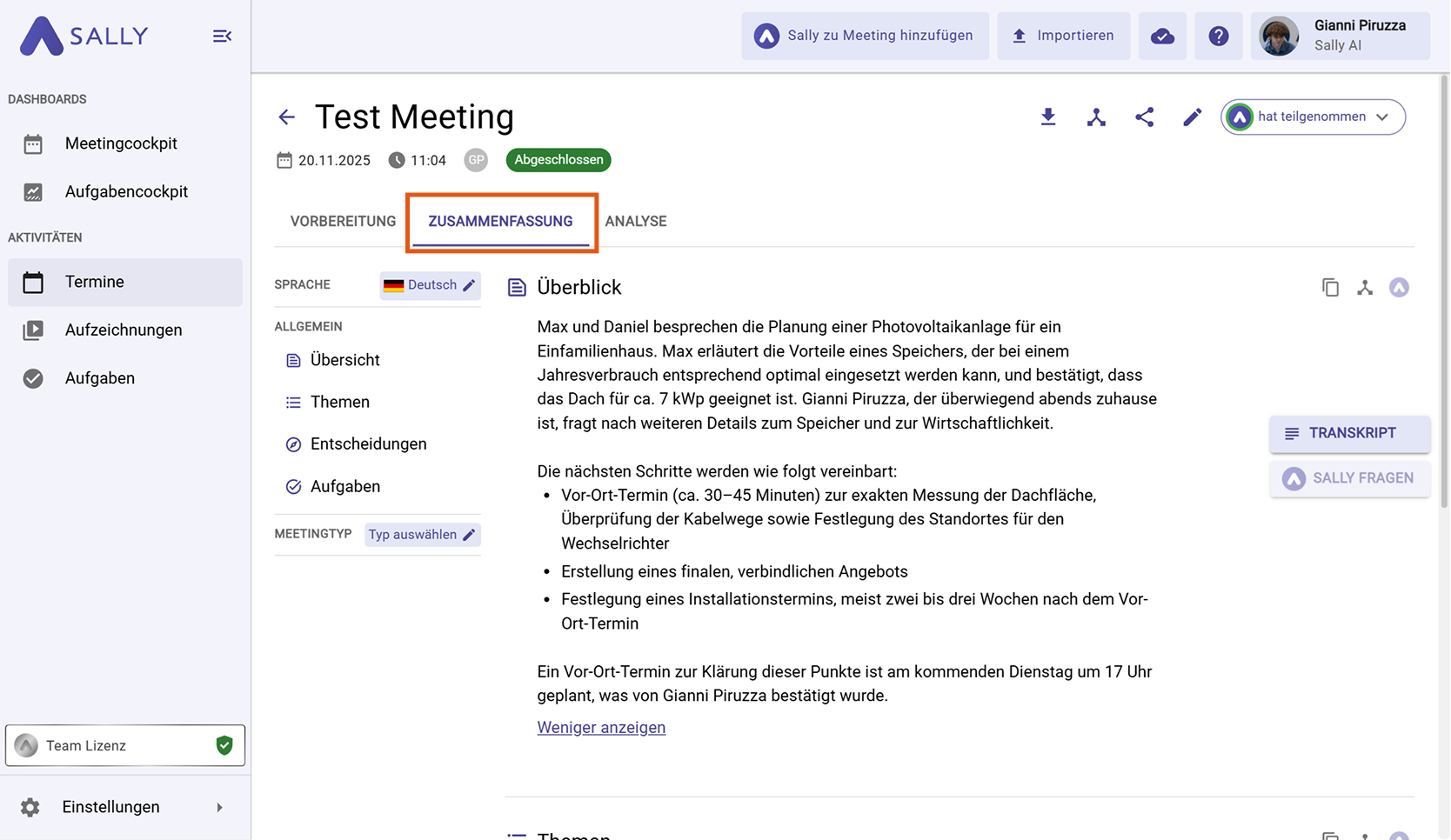Switch to the Vorbereitung tab
This screenshot has height=840, width=1451.
(343, 221)
